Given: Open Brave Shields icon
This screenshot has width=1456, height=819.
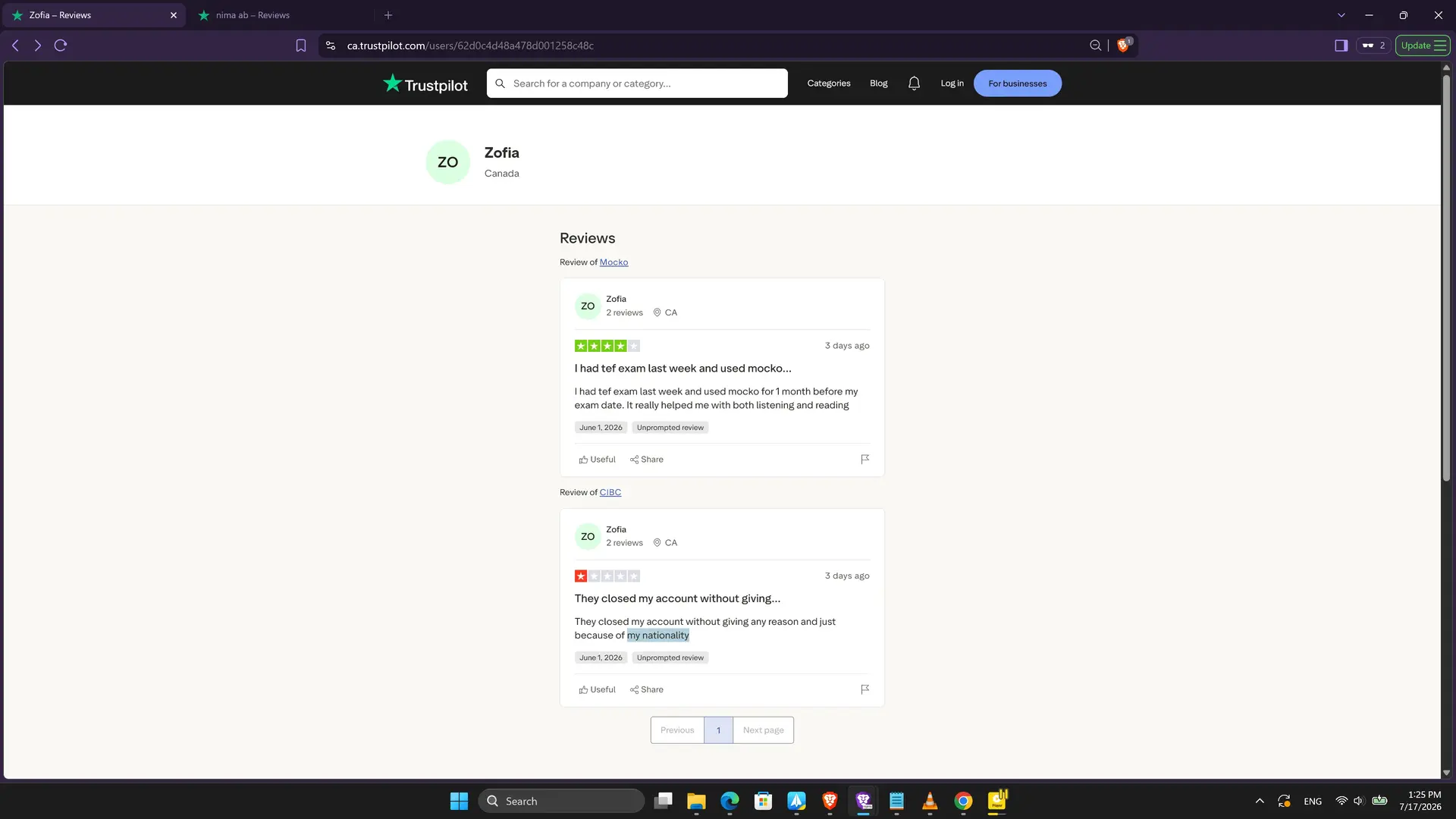Looking at the screenshot, I should click(1123, 45).
